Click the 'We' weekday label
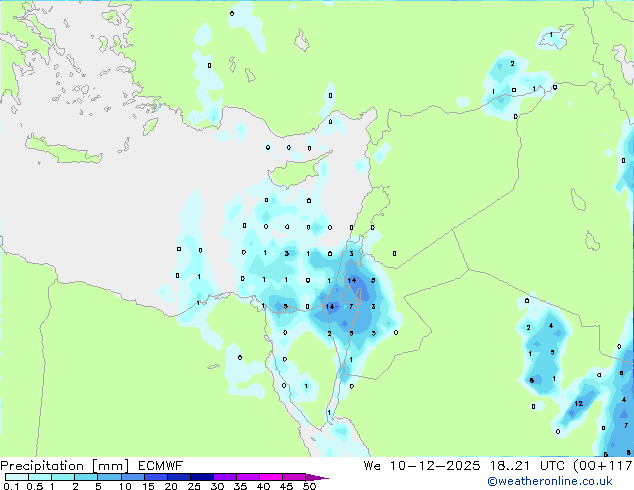 point(372,466)
